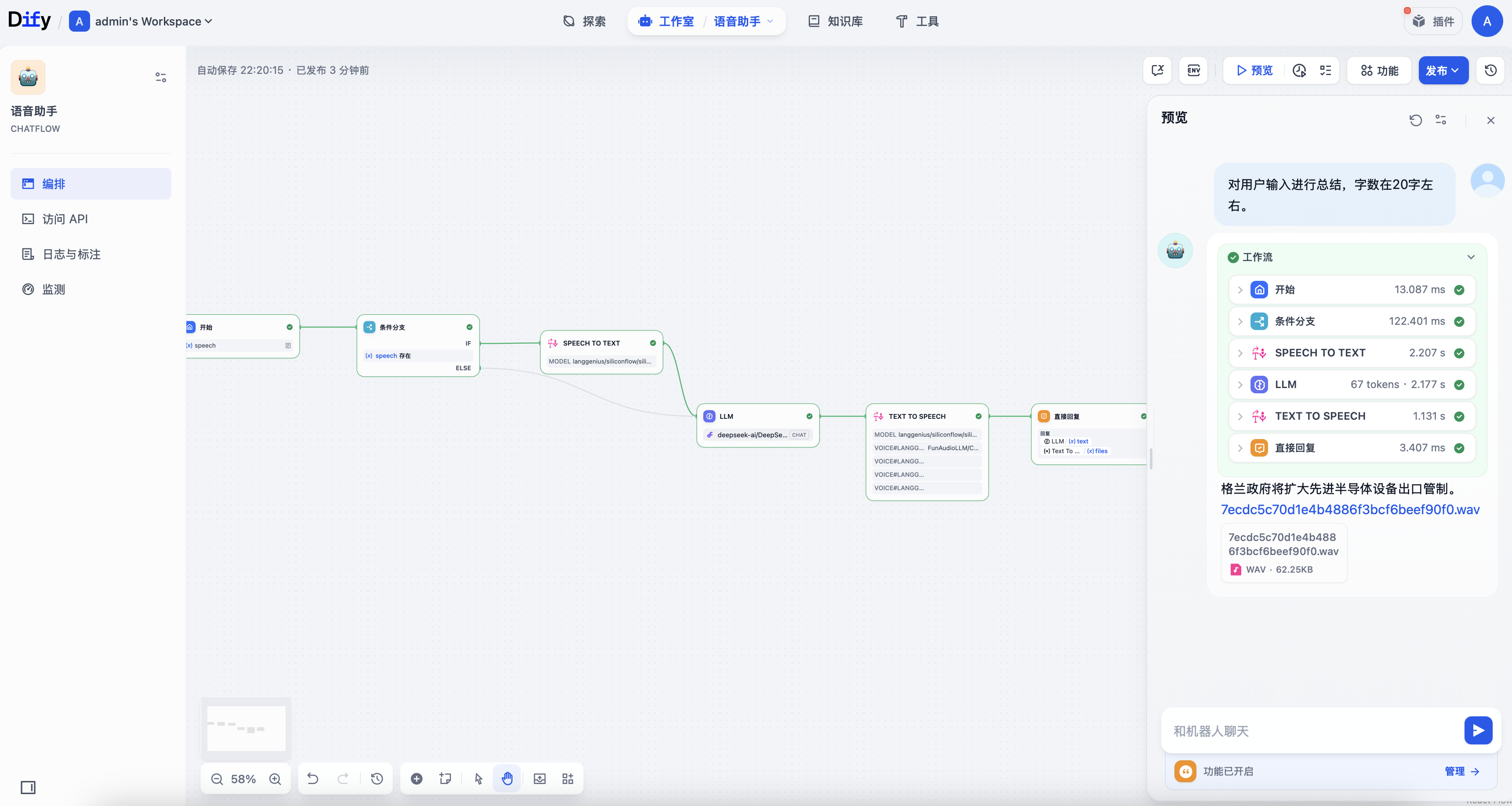The height and width of the screenshot is (806, 1512).
Task: Open the generated wav file link
Action: (x=1349, y=509)
